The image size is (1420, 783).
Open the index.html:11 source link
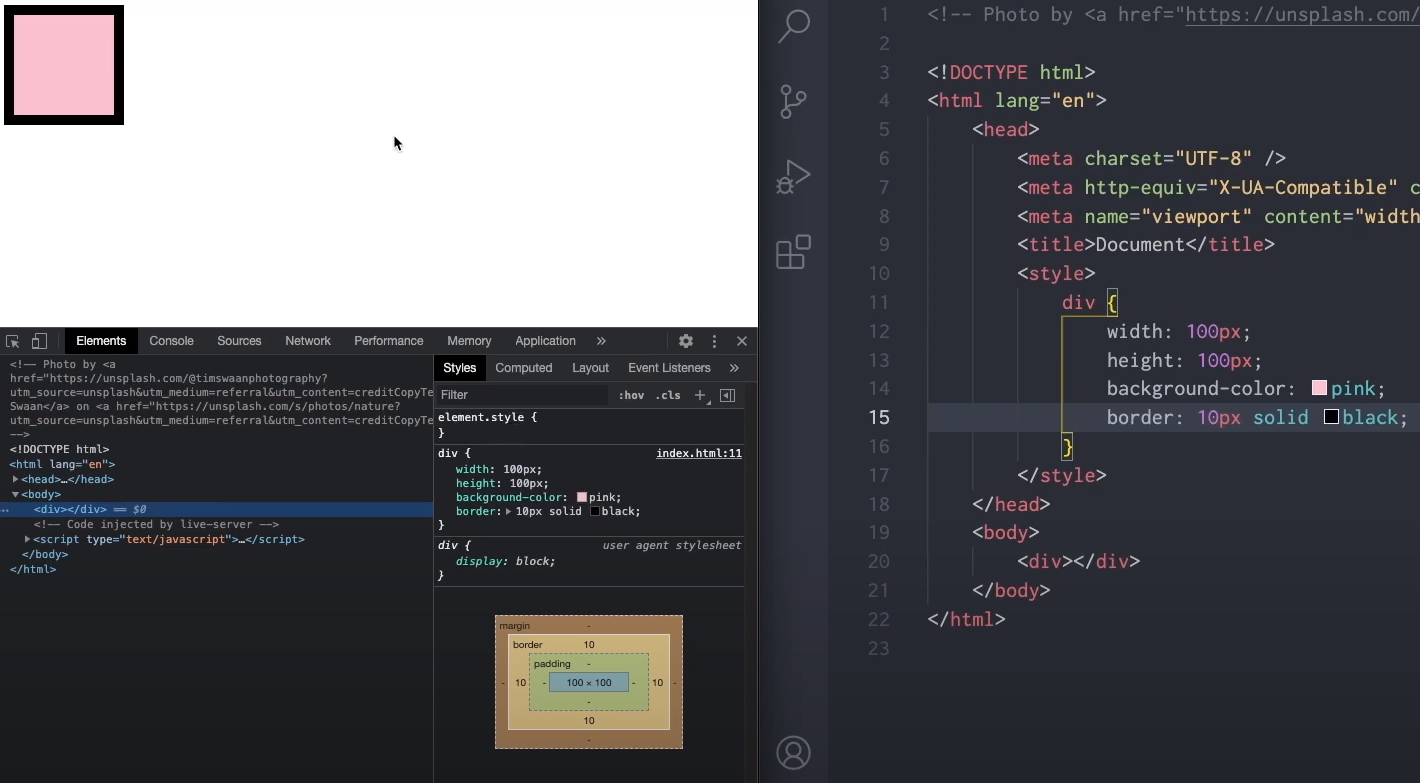click(699, 453)
